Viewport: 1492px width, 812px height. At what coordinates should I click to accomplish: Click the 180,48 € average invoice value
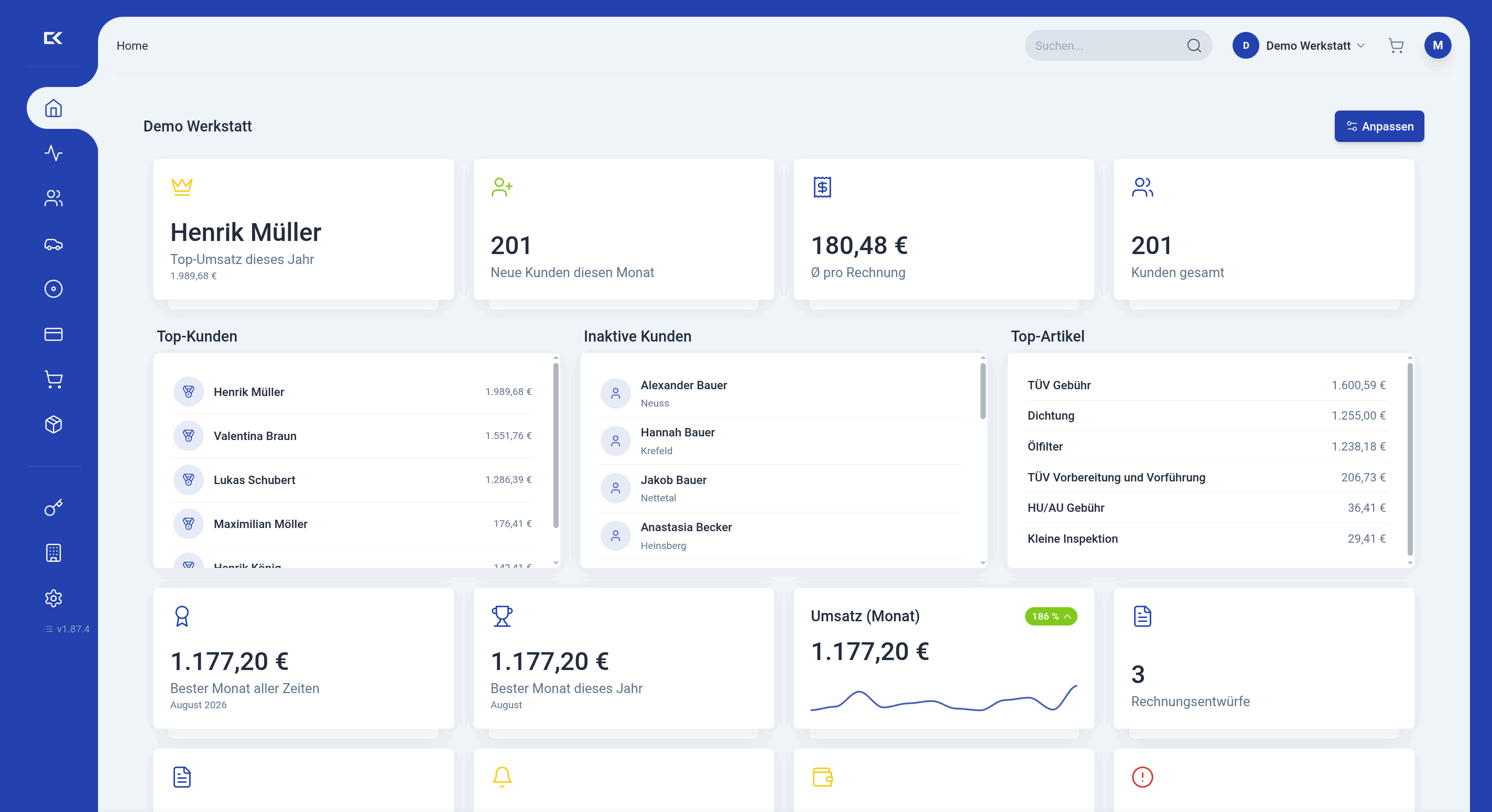pos(859,246)
